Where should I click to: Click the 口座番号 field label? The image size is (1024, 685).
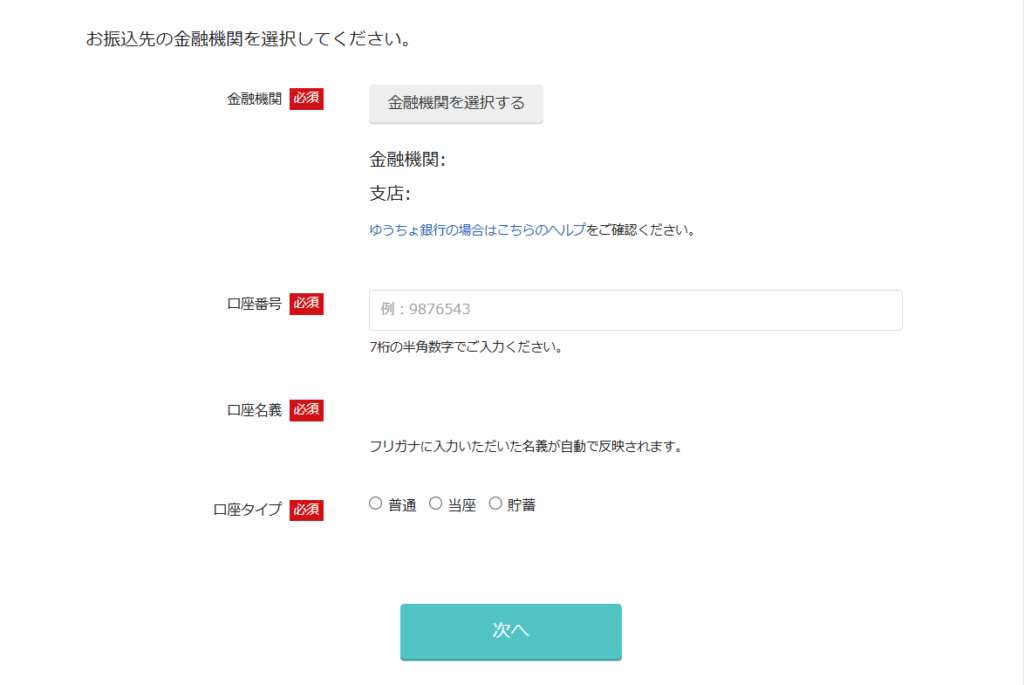[x=254, y=304]
